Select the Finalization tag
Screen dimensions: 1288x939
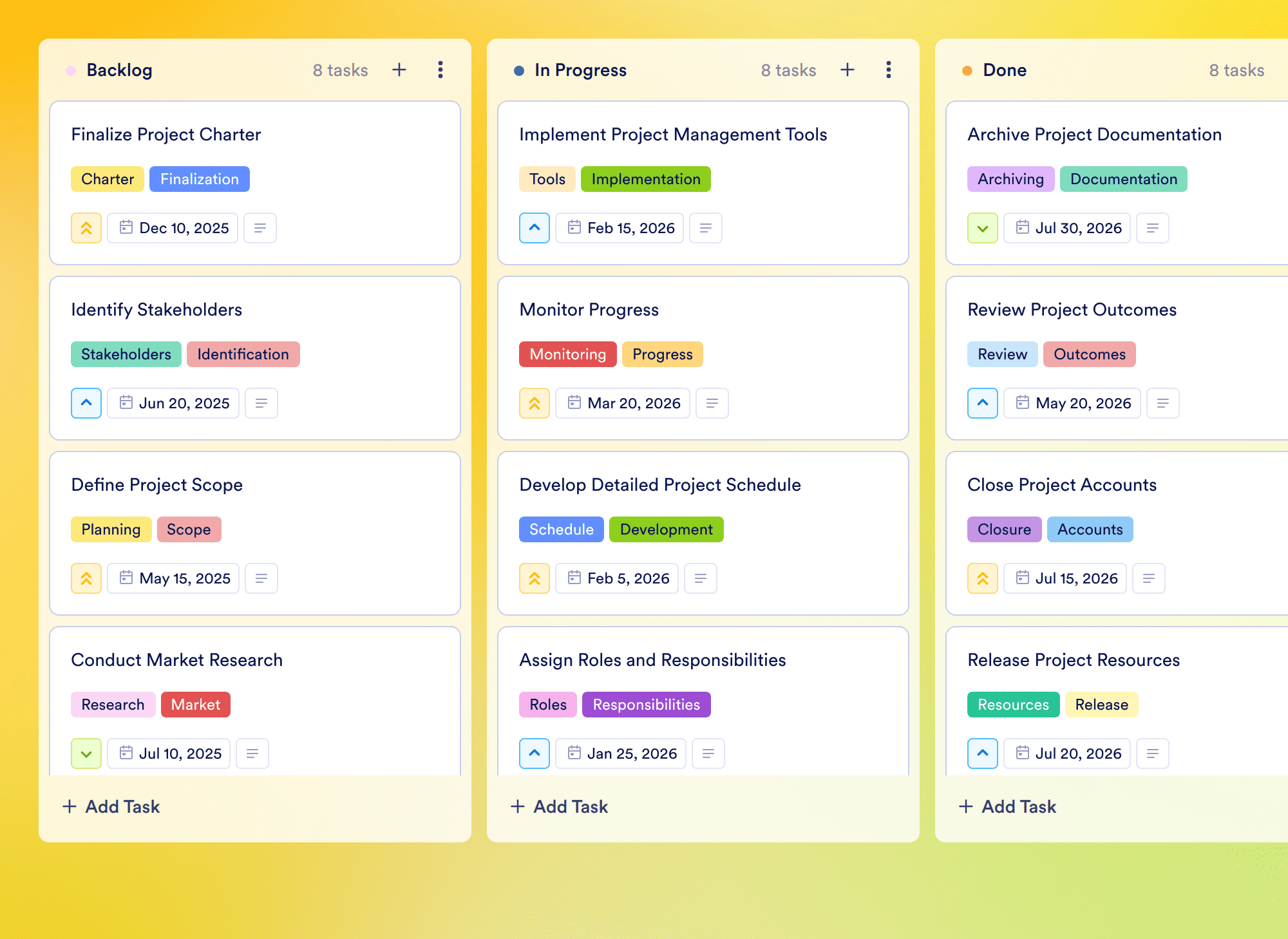tap(200, 179)
